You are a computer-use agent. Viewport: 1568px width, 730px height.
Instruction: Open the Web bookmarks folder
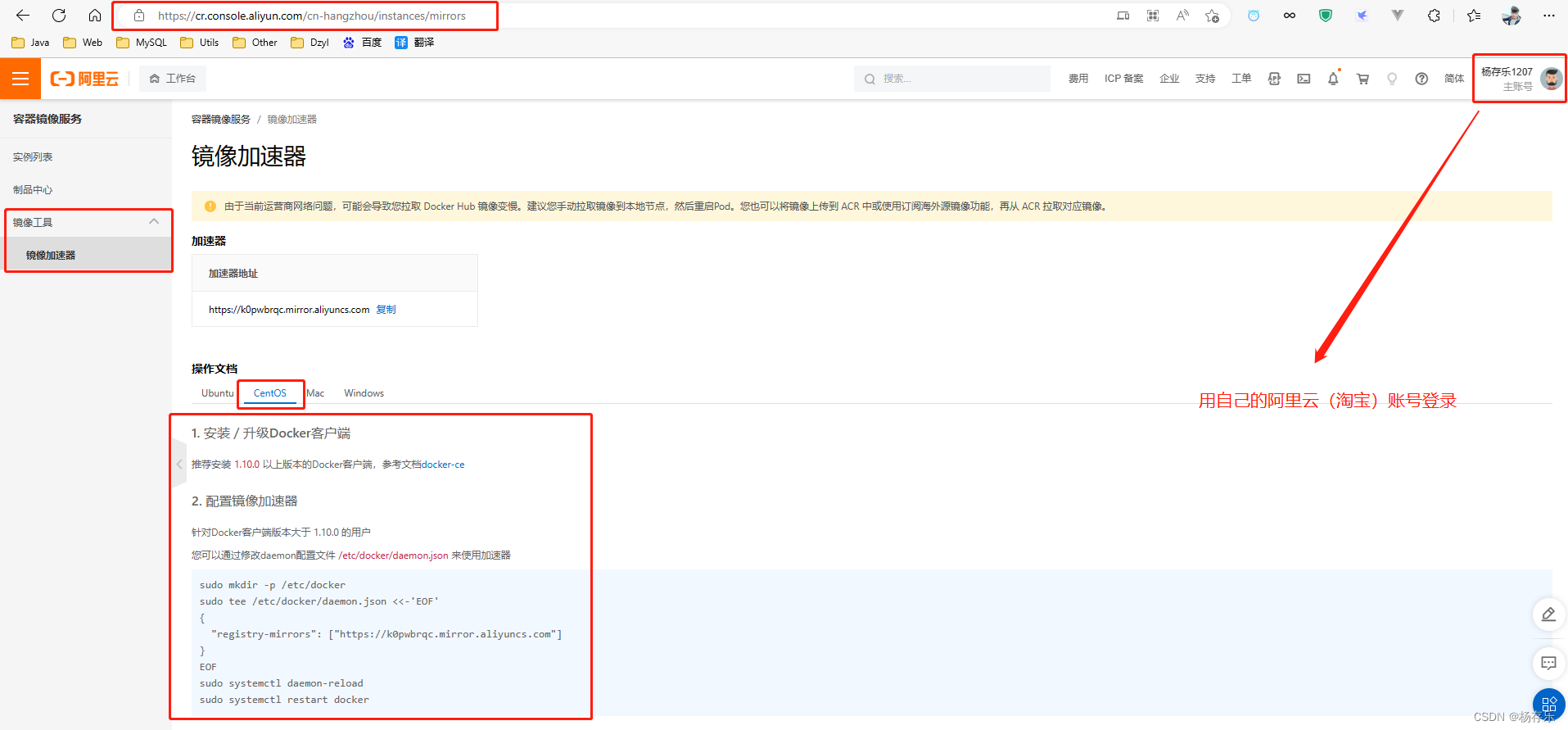[83, 43]
